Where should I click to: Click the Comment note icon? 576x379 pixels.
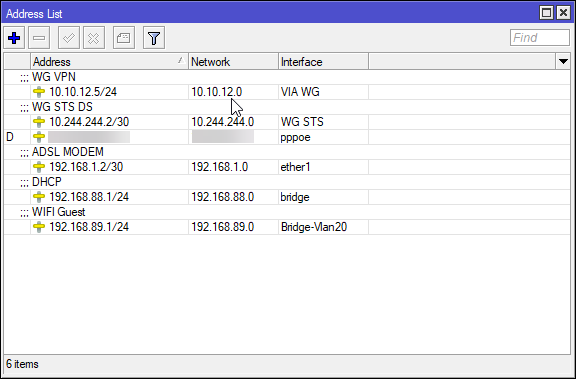(123, 37)
